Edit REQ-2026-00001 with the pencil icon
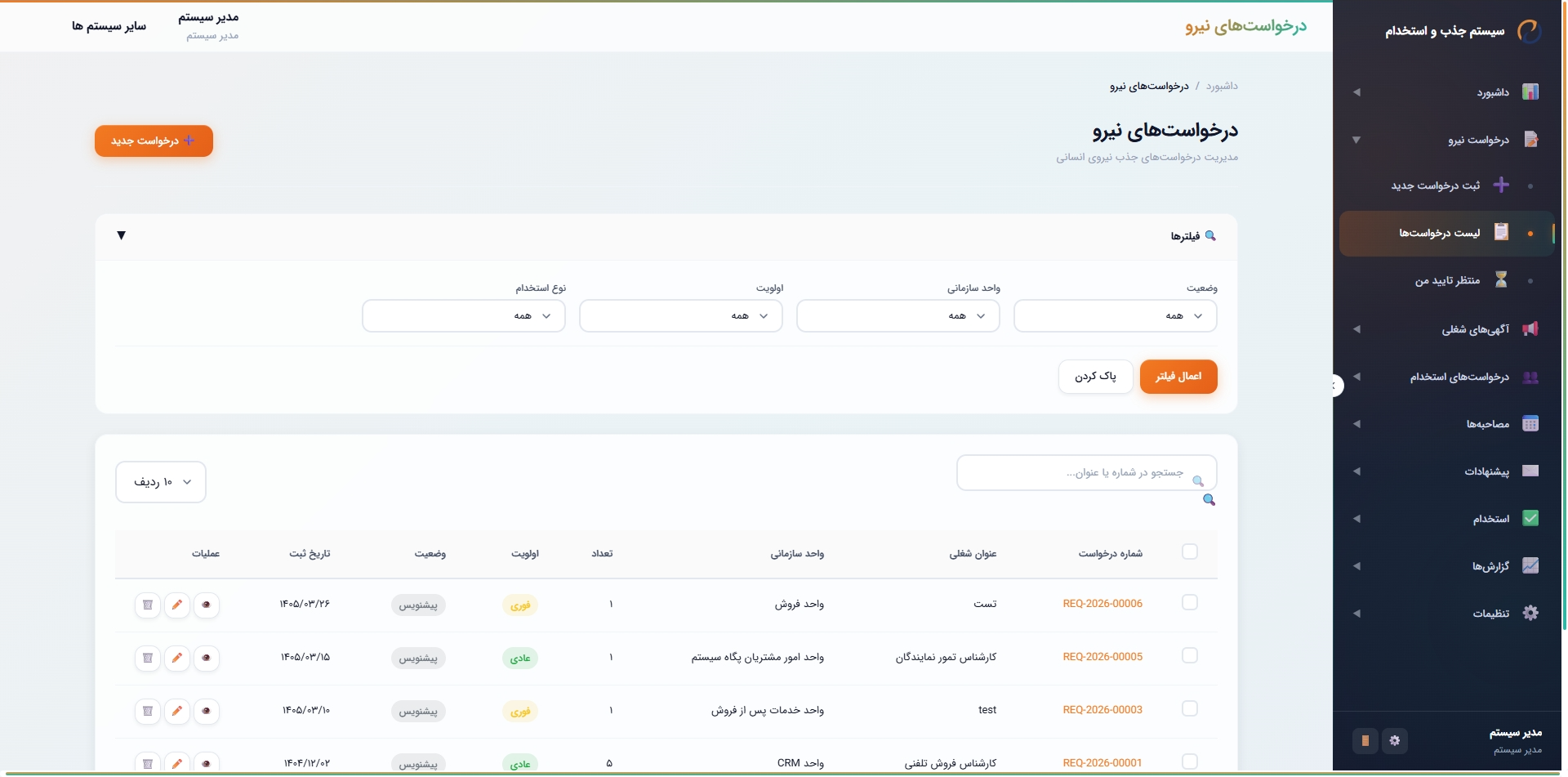The width and height of the screenshot is (1568, 777). pyautogui.click(x=177, y=763)
